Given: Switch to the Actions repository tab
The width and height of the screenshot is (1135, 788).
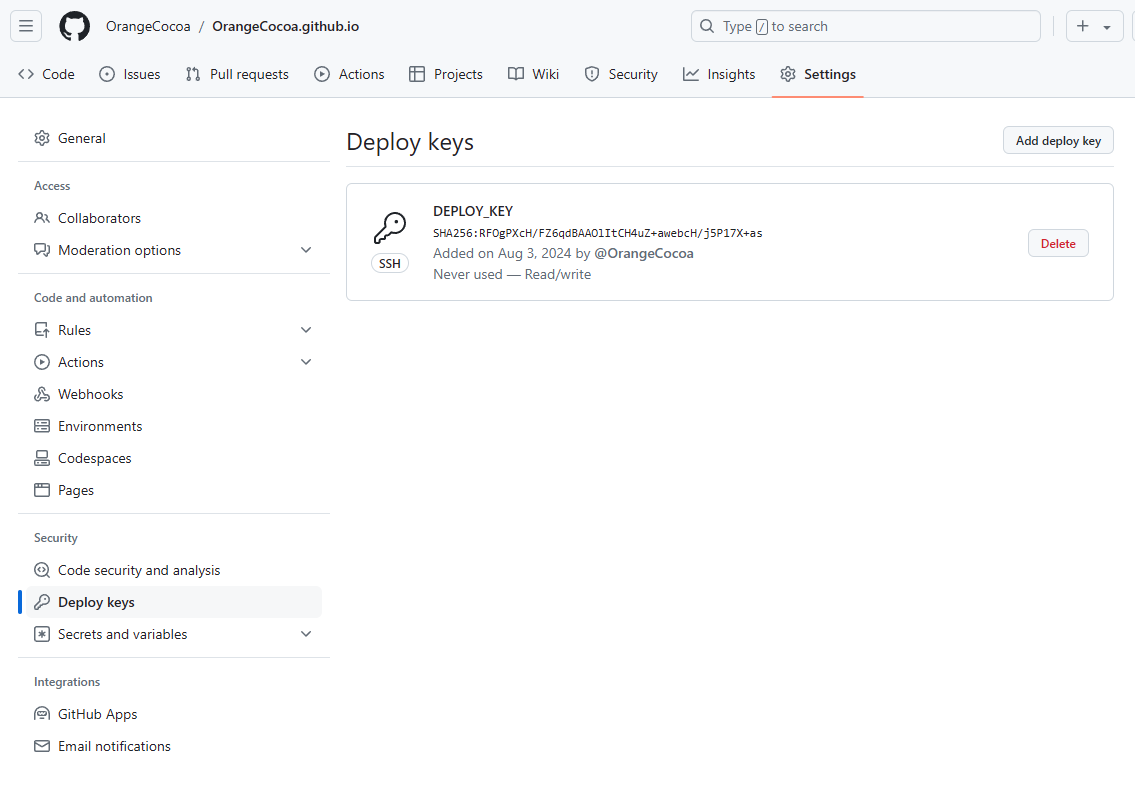Looking at the screenshot, I should 349,74.
